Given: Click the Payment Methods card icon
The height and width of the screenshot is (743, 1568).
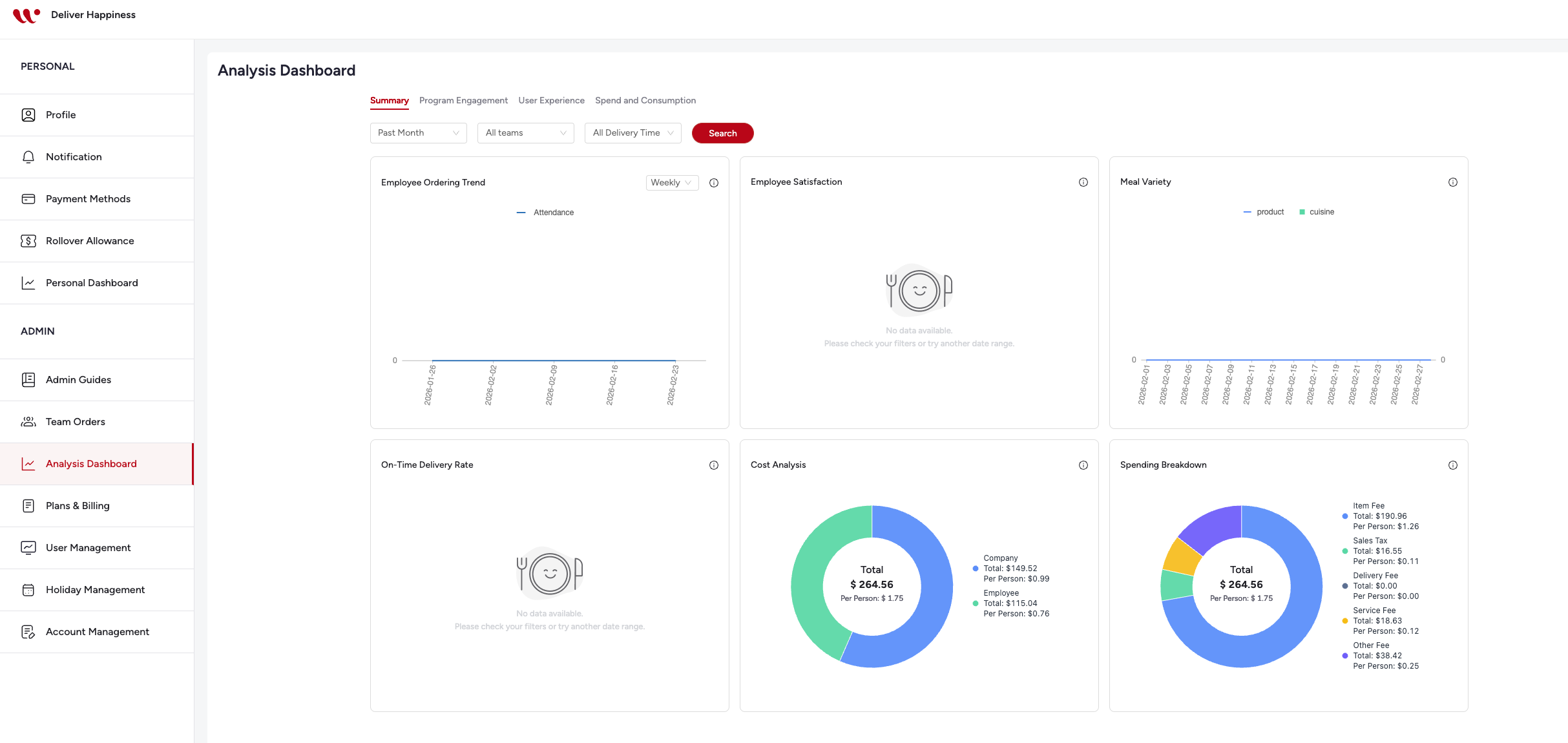Looking at the screenshot, I should pyautogui.click(x=28, y=199).
